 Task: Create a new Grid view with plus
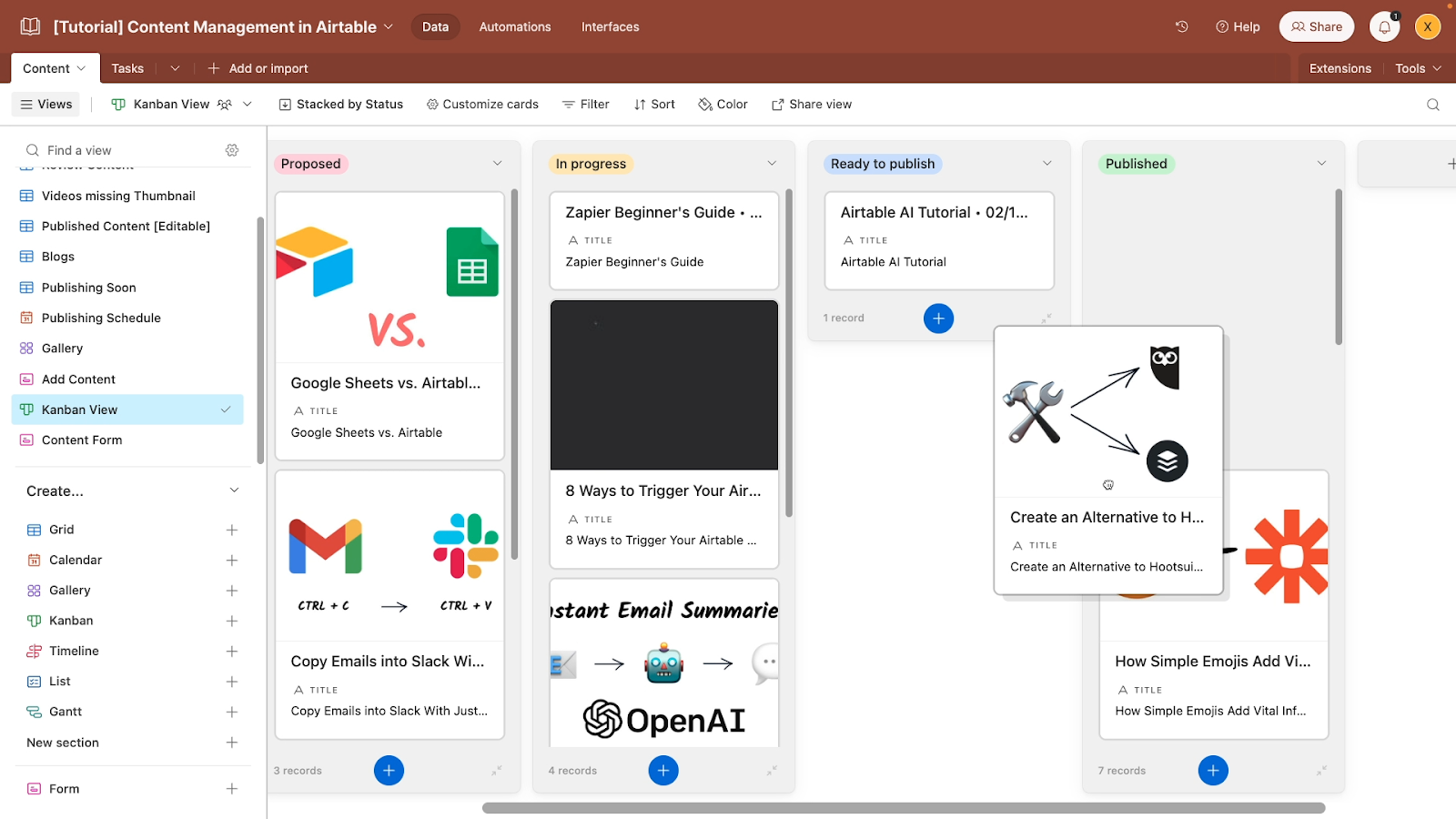pos(232,530)
